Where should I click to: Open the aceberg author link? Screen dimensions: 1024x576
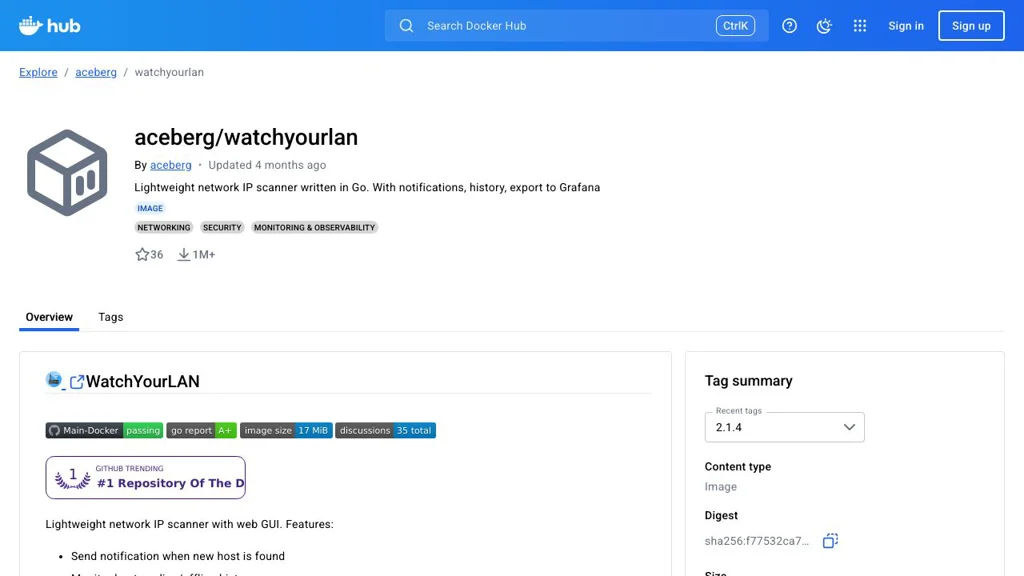[x=170, y=165]
